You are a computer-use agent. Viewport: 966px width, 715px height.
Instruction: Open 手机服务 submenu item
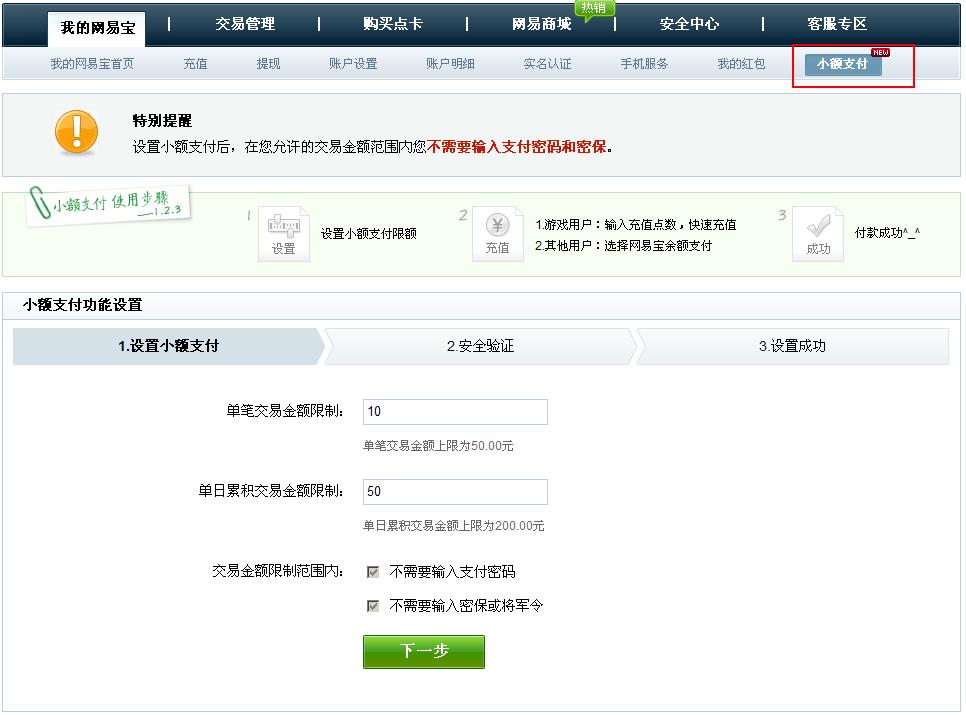click(644, 63)
